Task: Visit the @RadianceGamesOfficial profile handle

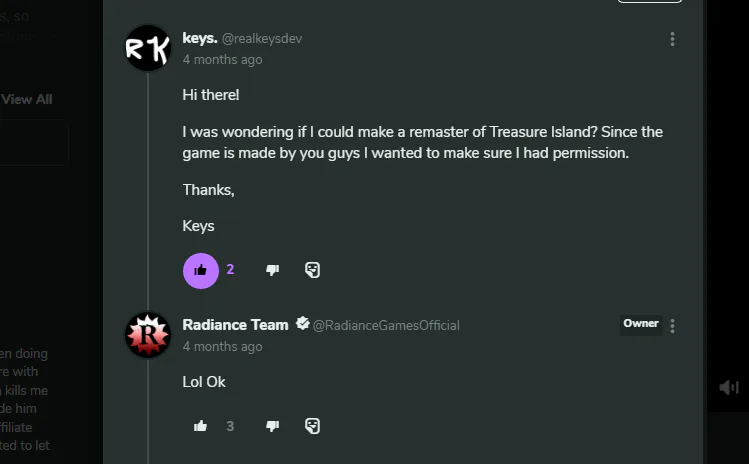Action: [x=386, y=325]
